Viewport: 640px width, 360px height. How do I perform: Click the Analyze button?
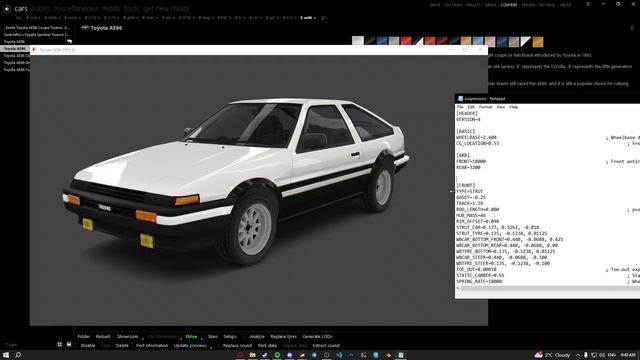click(x=257, y=336)
